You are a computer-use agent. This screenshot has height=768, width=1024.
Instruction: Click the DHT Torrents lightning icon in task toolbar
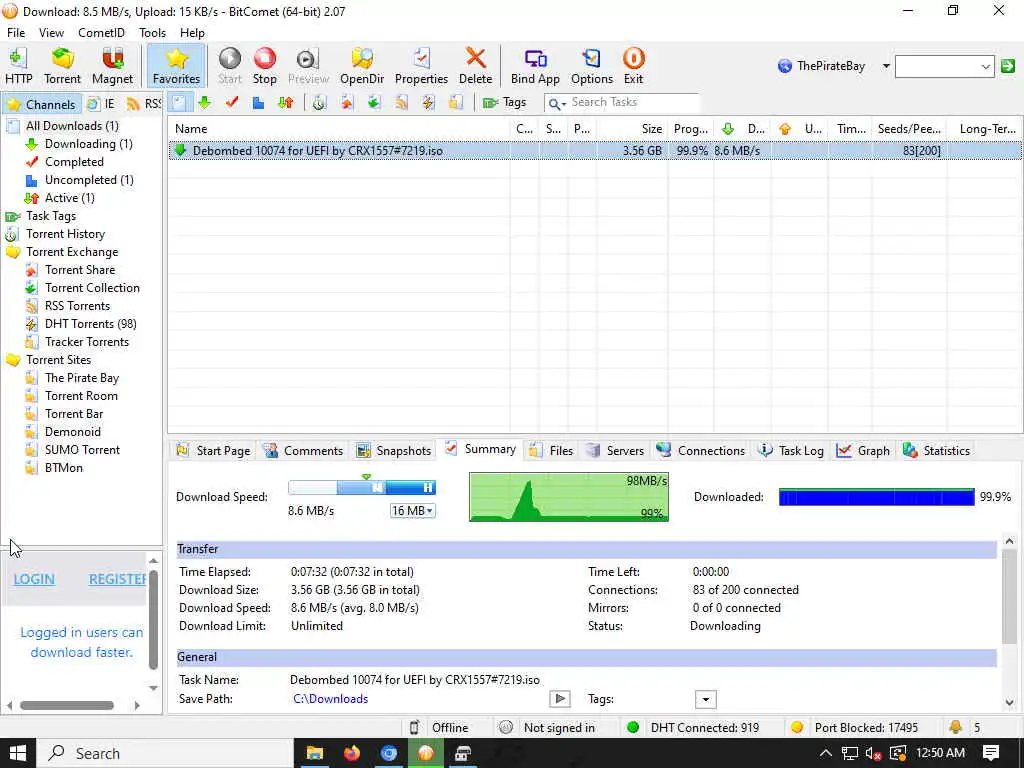[x=428, y=103]
